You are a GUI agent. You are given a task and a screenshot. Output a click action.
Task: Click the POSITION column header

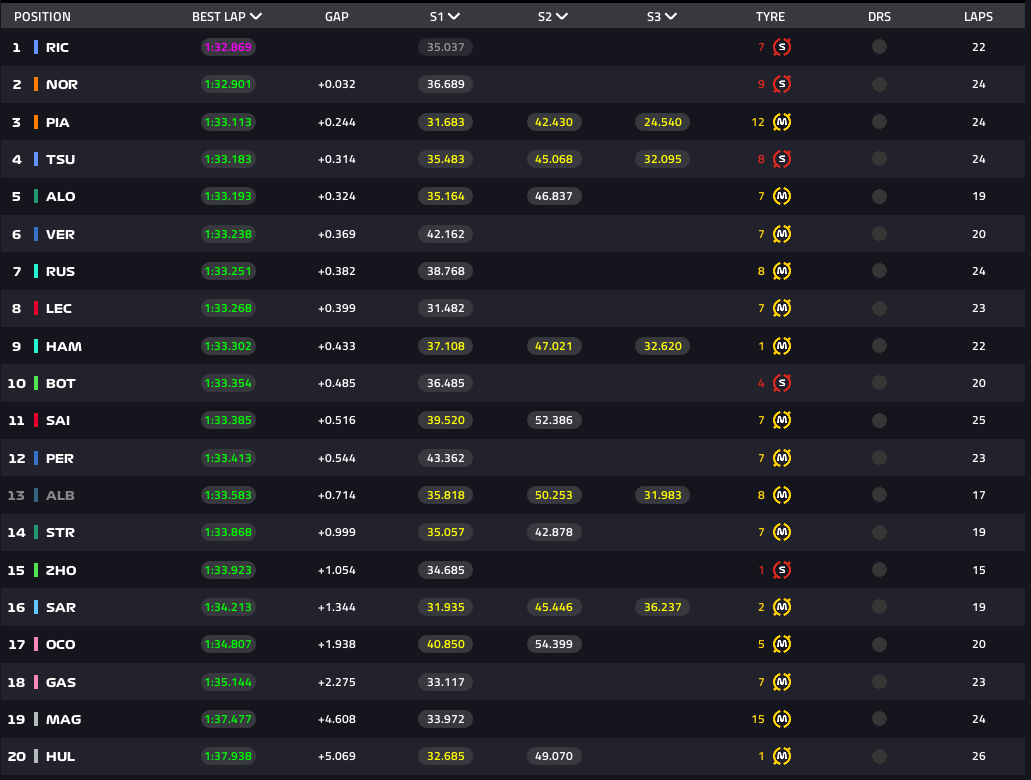click(x=42, y=17)
